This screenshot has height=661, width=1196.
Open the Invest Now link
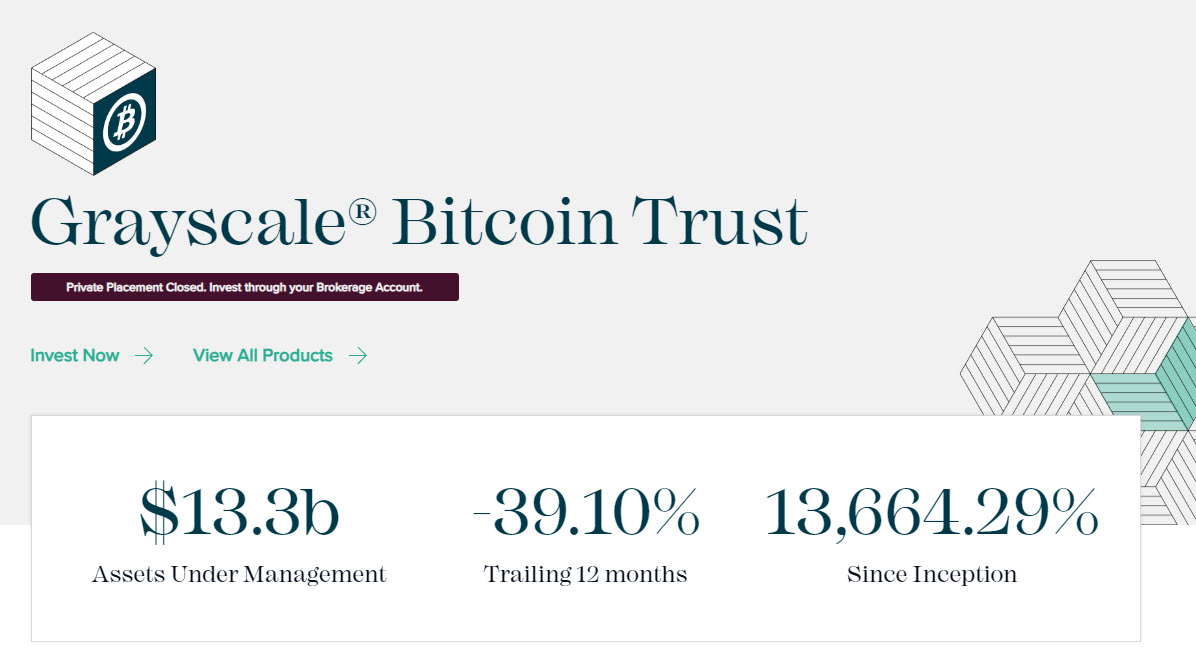point(74,355)
